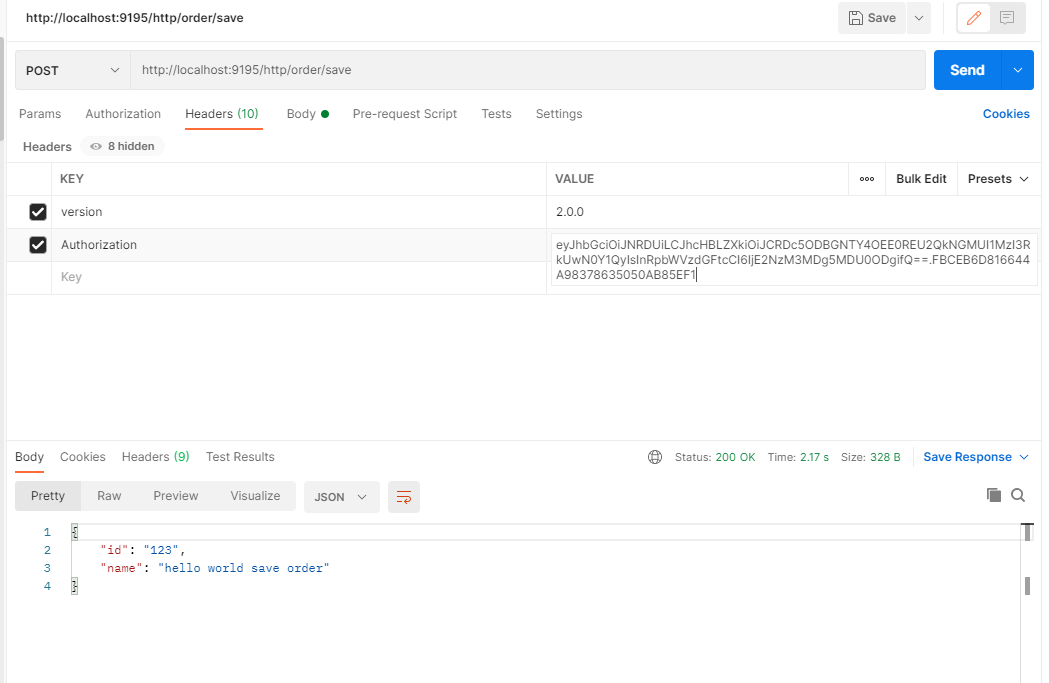The width and height of the screenshot is (1049, 683).
Task: Open the POST method dropdown
Action: coord(72,71)
